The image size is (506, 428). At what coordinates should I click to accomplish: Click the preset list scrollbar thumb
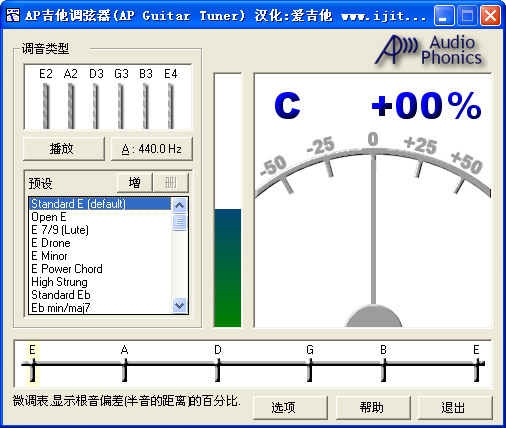(180, 222)
